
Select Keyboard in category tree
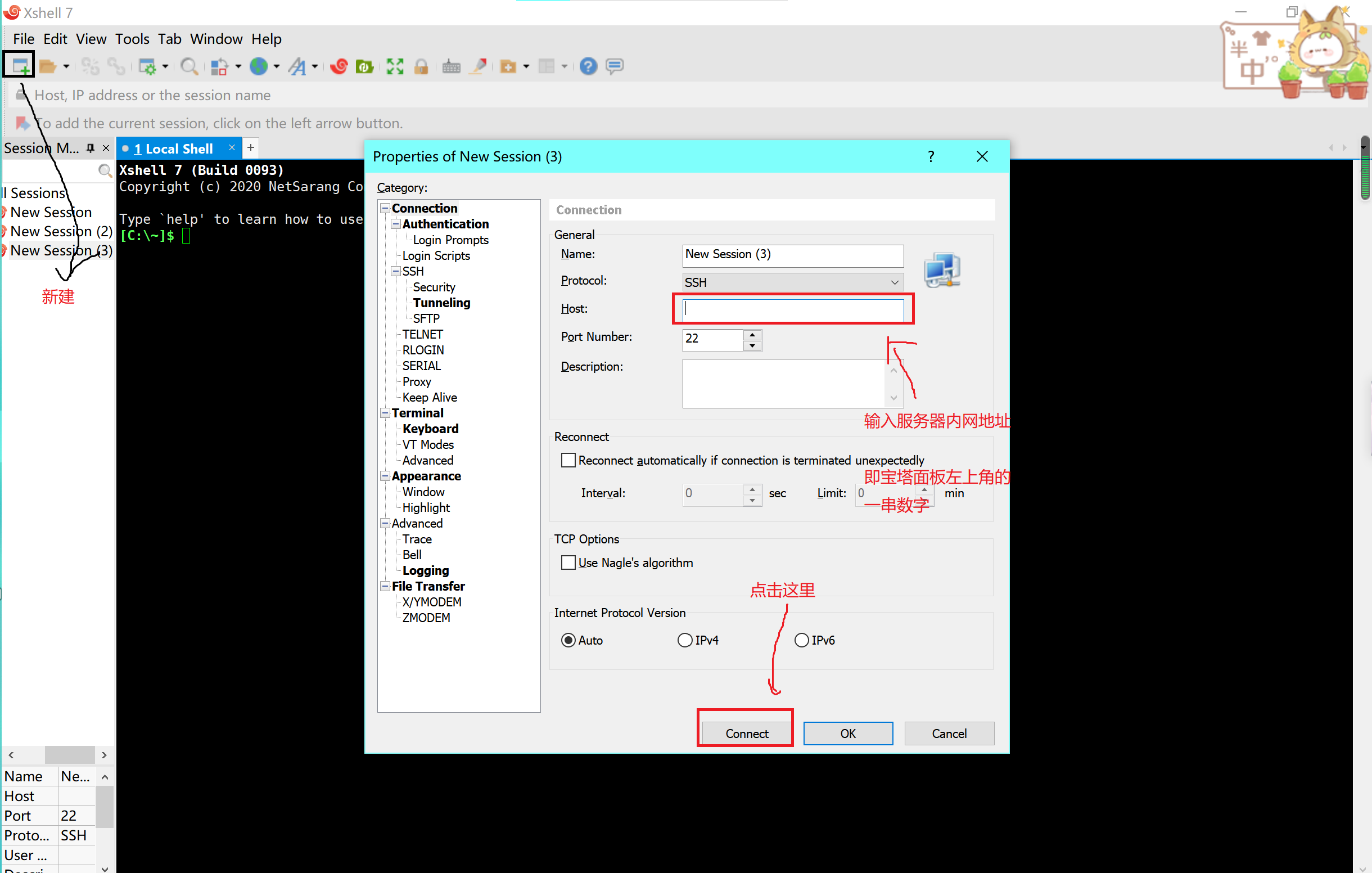[430, 429]
